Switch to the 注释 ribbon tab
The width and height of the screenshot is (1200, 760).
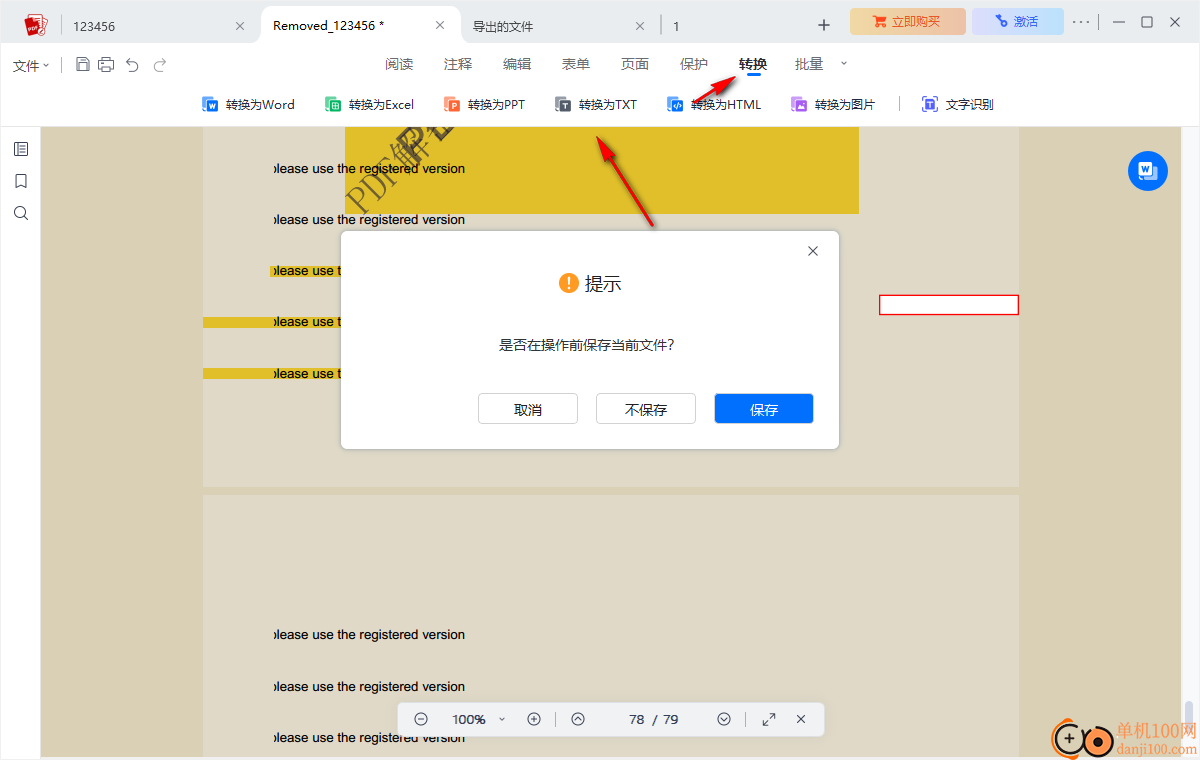pyautogui.click(x=458, y=64)
